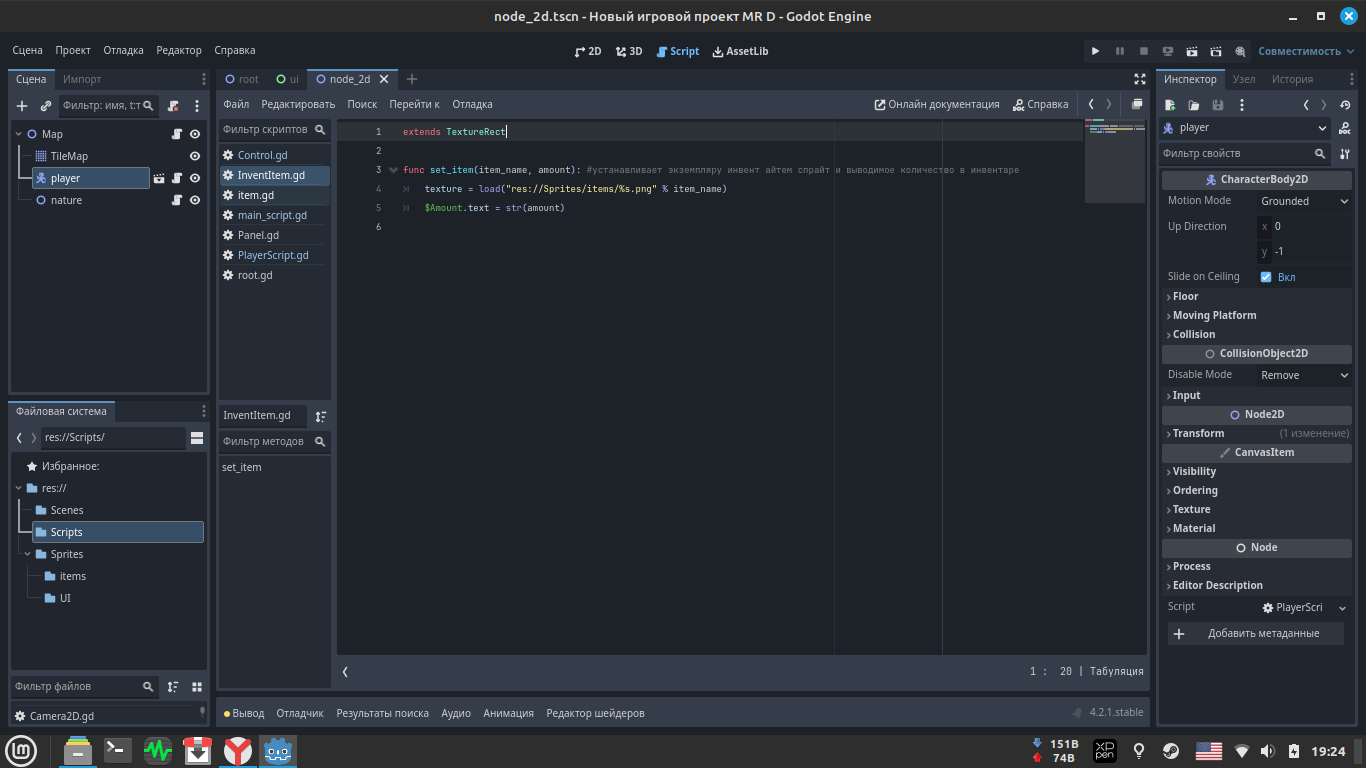Open Scene dock three-dot options menu
Viewport: 1366px width, 768px height.
point(204,79)
